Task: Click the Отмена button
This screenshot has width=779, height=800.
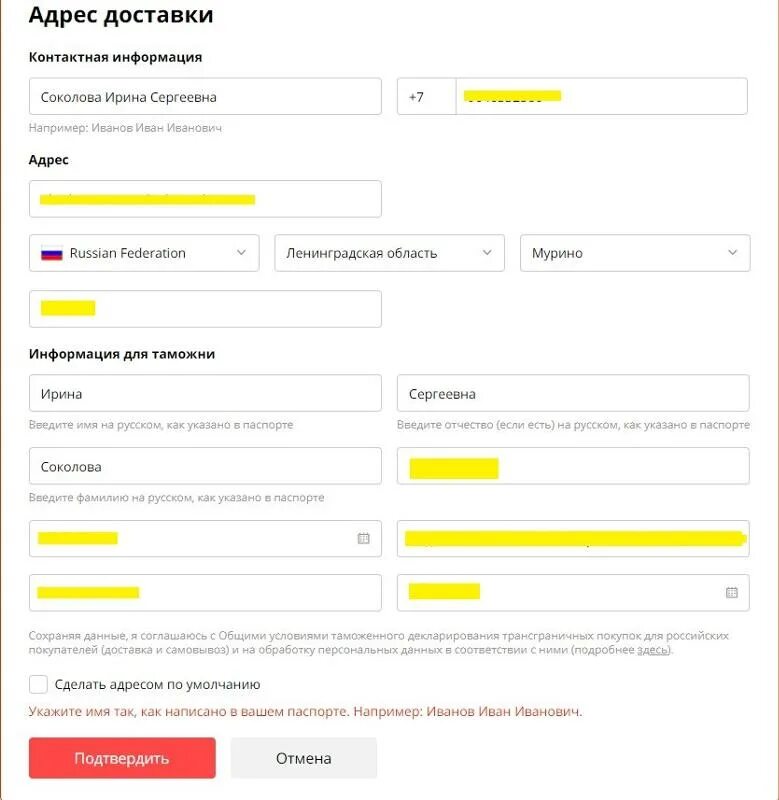Action: [303, 758]
